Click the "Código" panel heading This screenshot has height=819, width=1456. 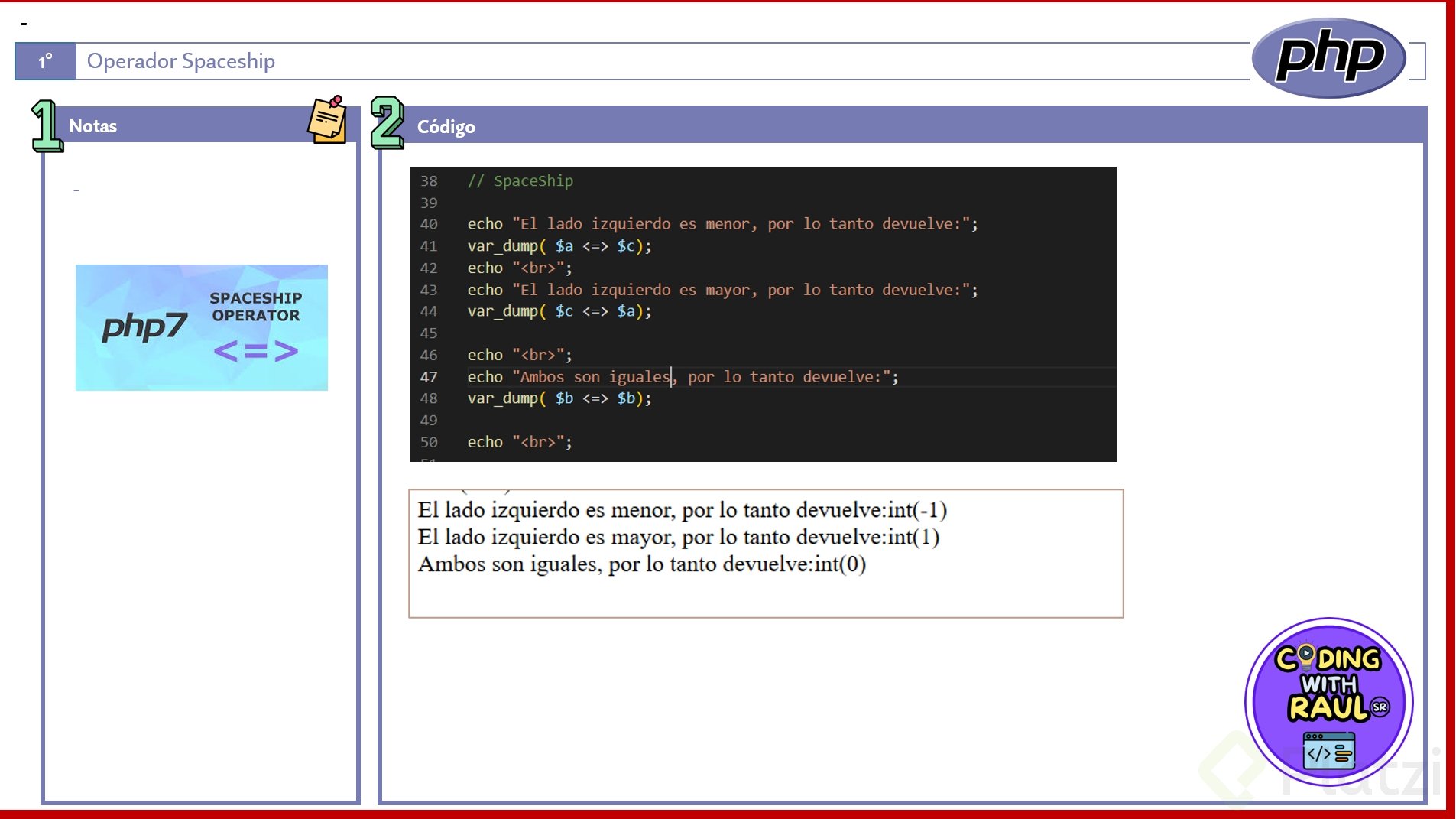[x=446, y=127]
